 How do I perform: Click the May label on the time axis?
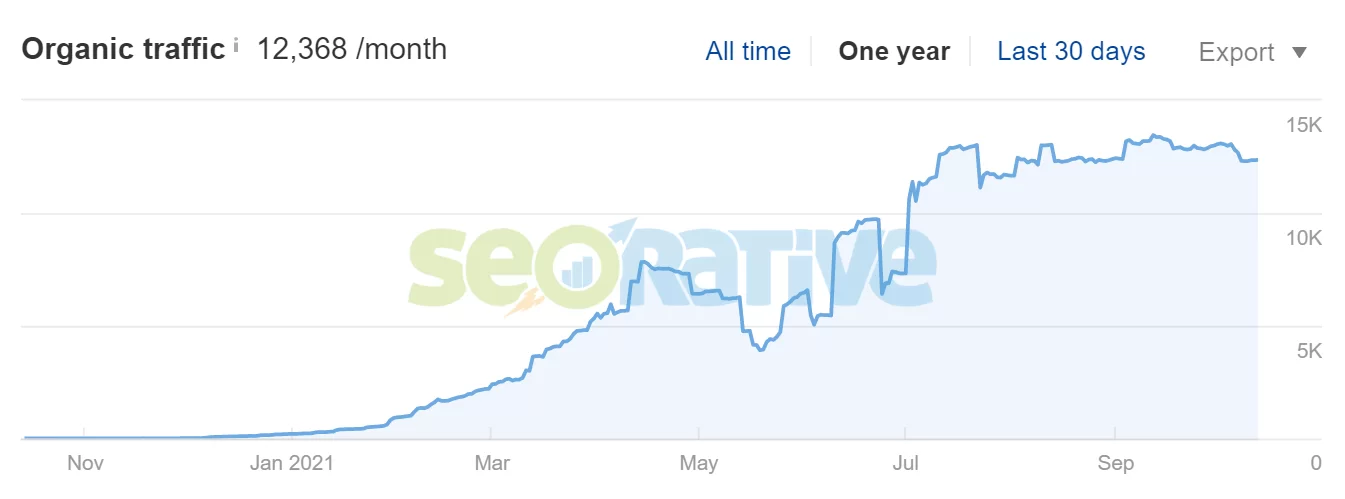(698, 463)
